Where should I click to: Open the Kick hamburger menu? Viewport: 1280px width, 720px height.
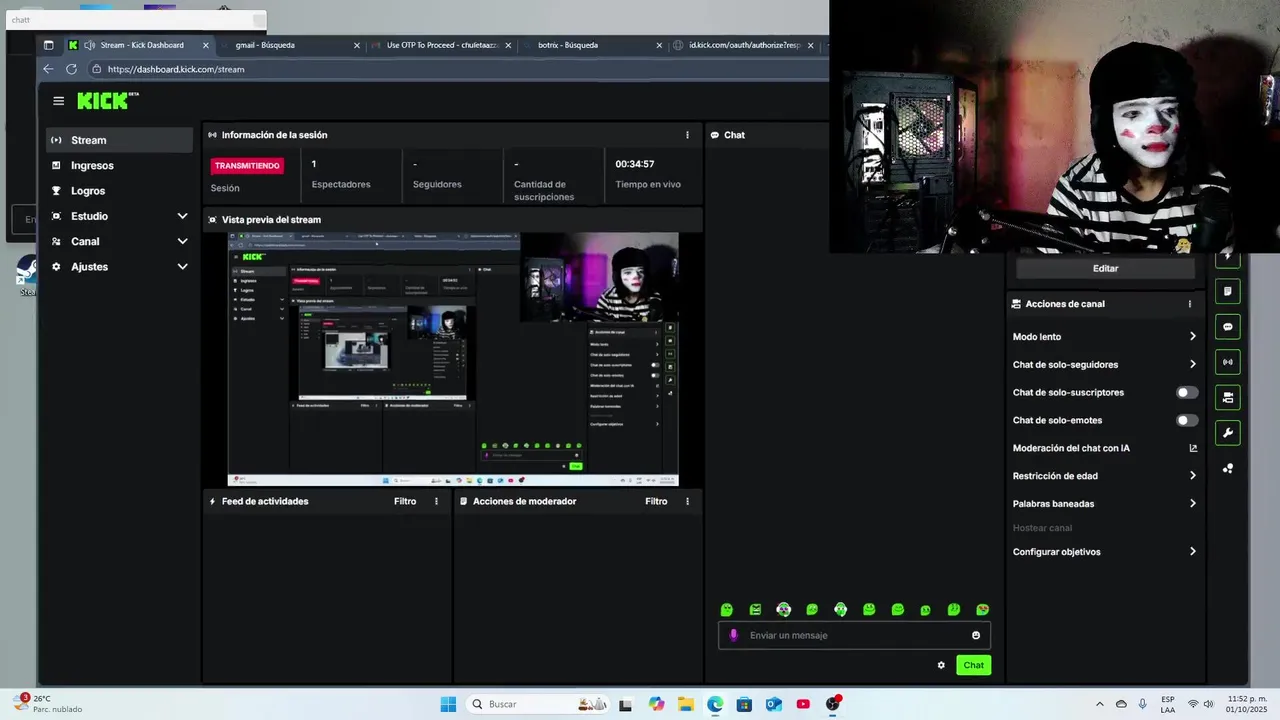tap(58, 101)
